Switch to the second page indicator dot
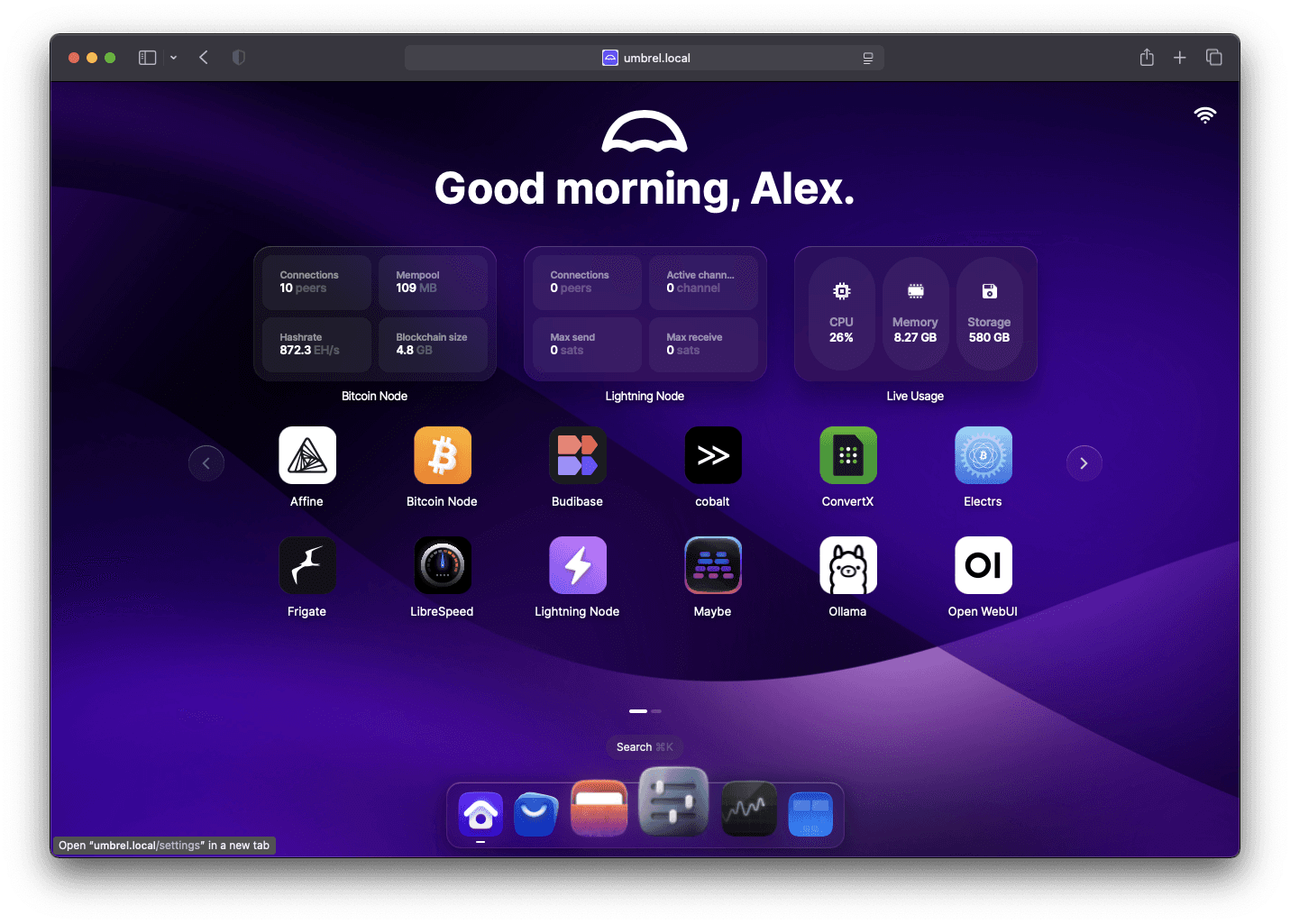The image size is (1290, 924). click(656, 711)
